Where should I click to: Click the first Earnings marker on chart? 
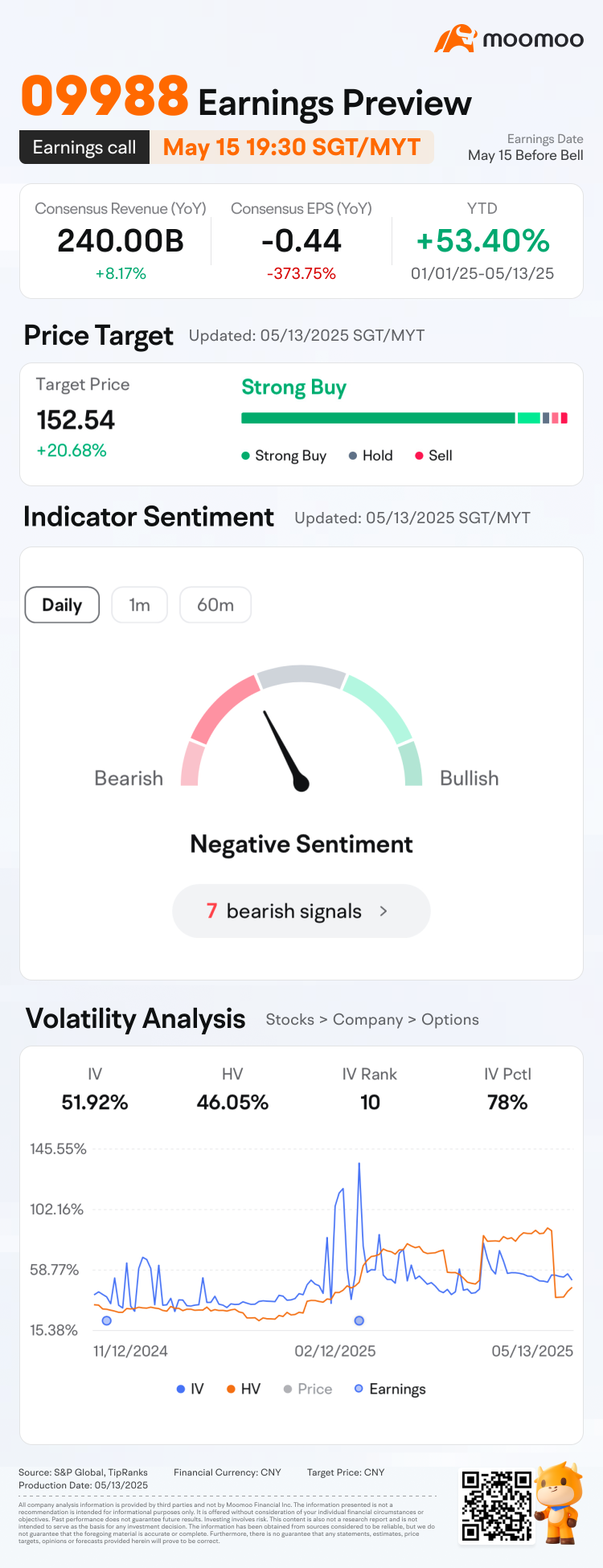tap(107, 1320)
